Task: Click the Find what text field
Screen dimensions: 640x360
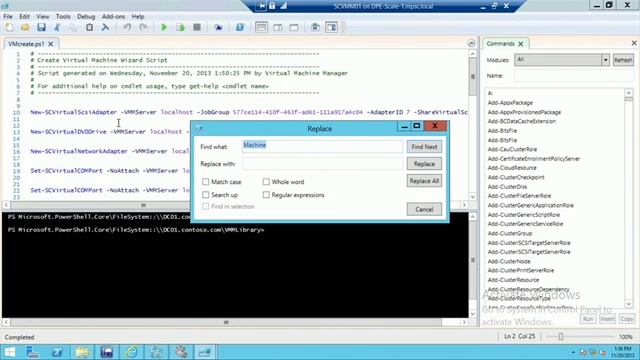Action: pos(322,146)
